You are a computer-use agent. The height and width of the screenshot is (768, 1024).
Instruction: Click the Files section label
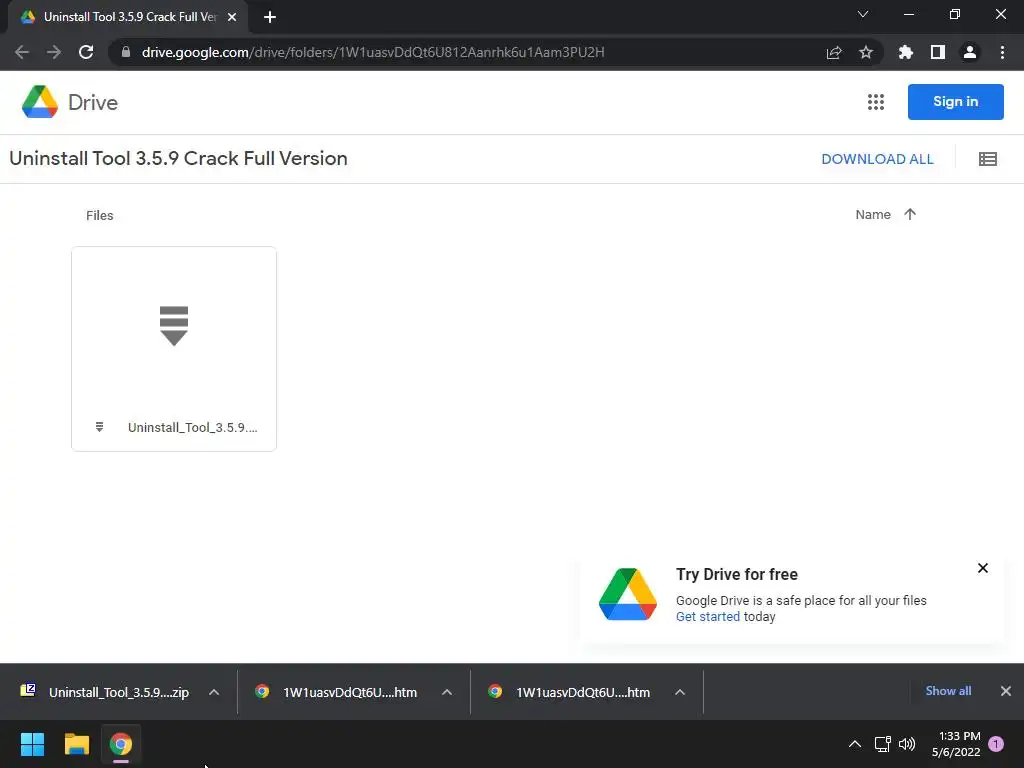[100, 216]
